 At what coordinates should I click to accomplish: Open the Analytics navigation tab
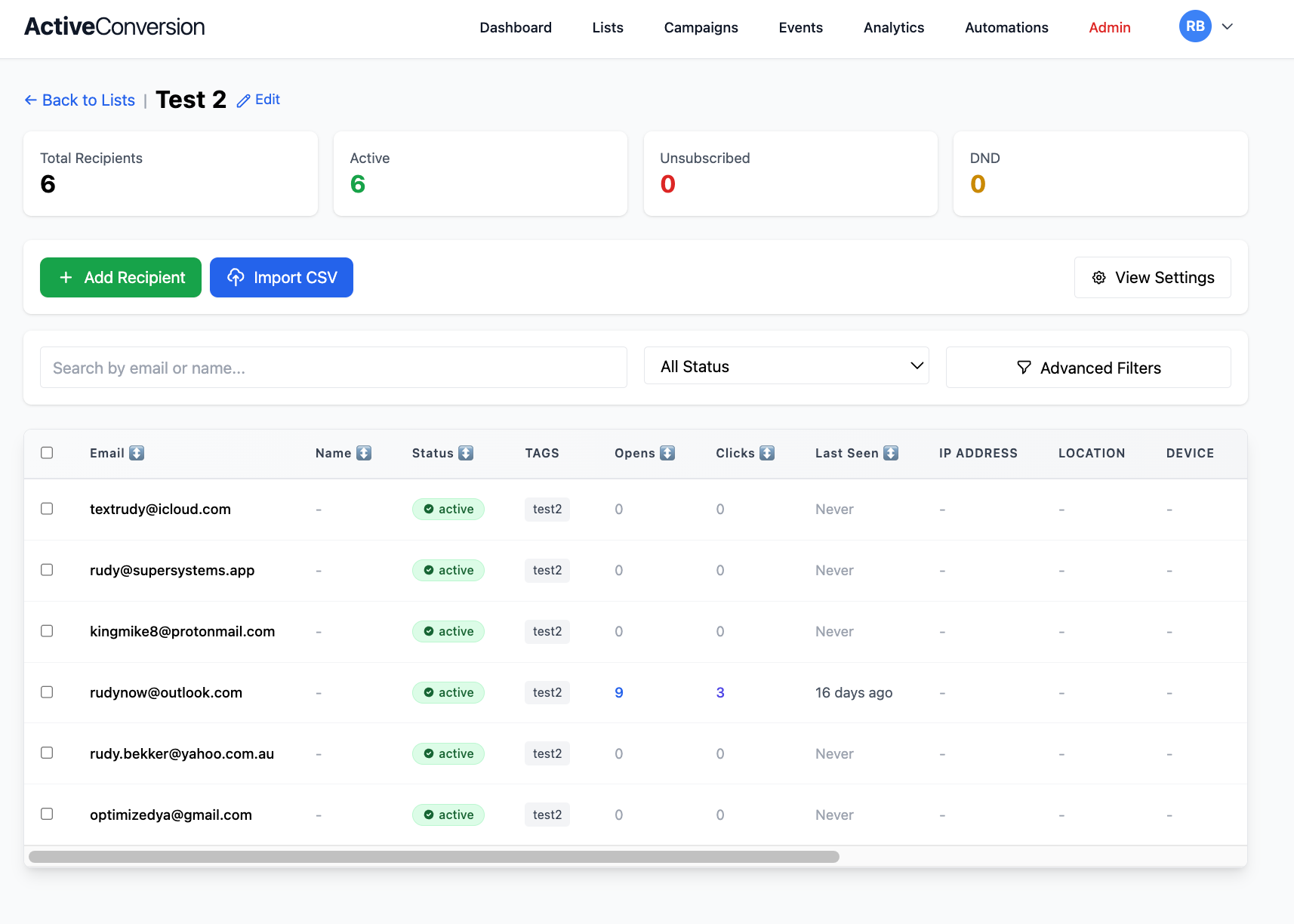tap(893, 28)
